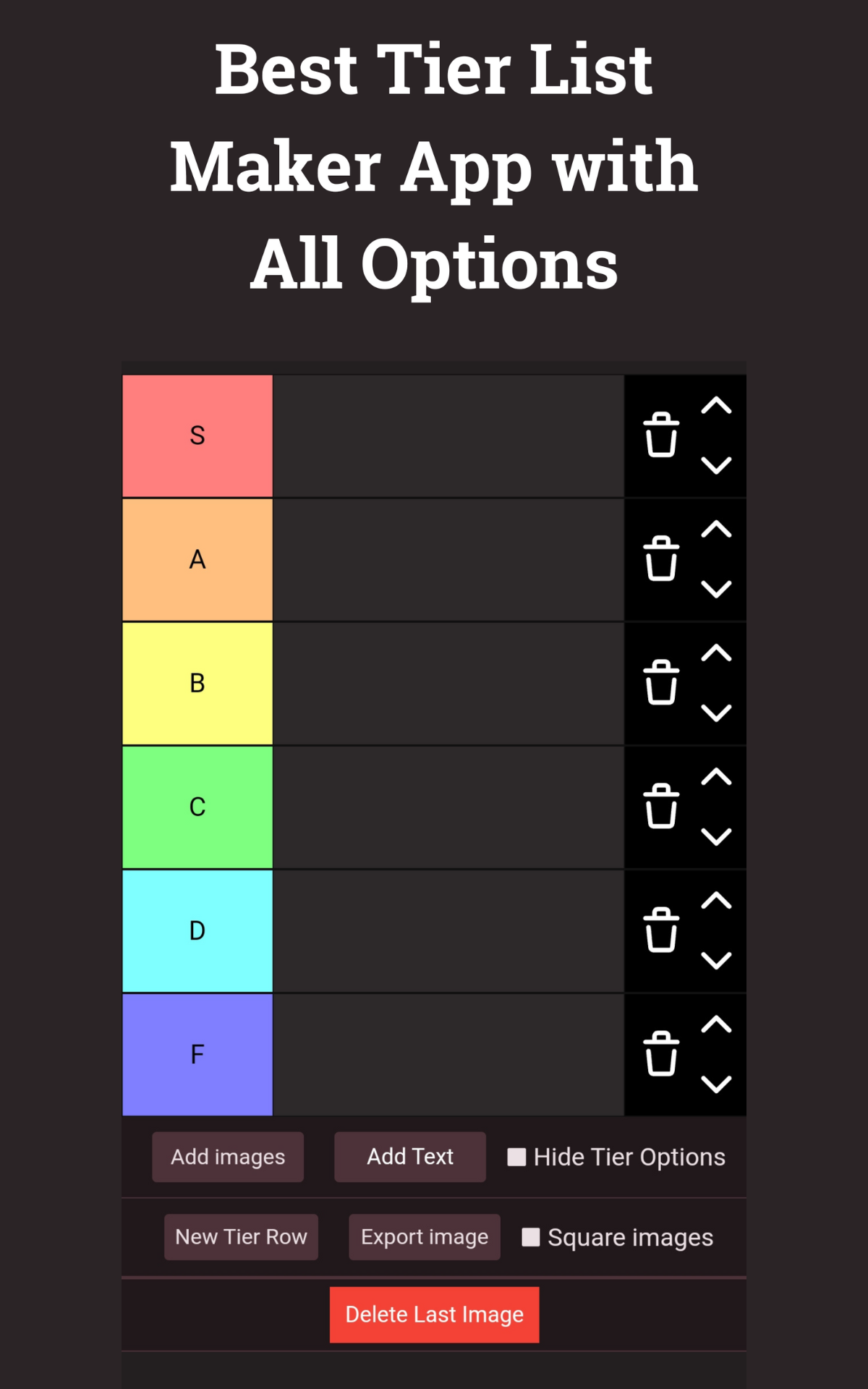Move tier A up with the up arrow
This screenshot has width=868, height=1389.
tap(716, 529)
